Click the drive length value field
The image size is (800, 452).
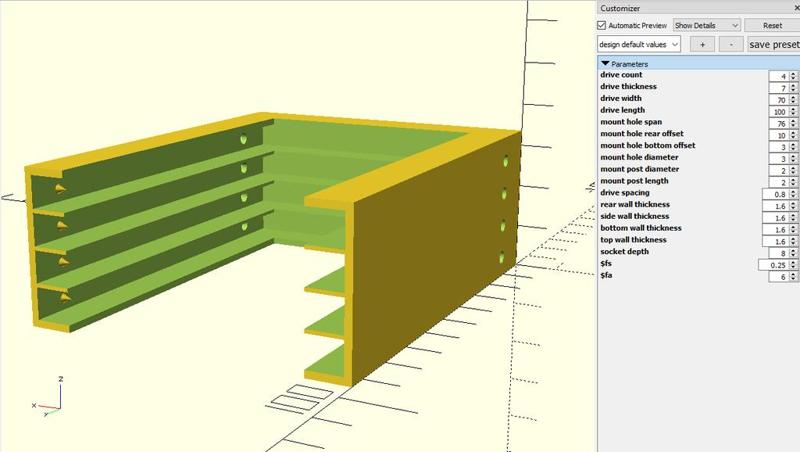[779, 111]
